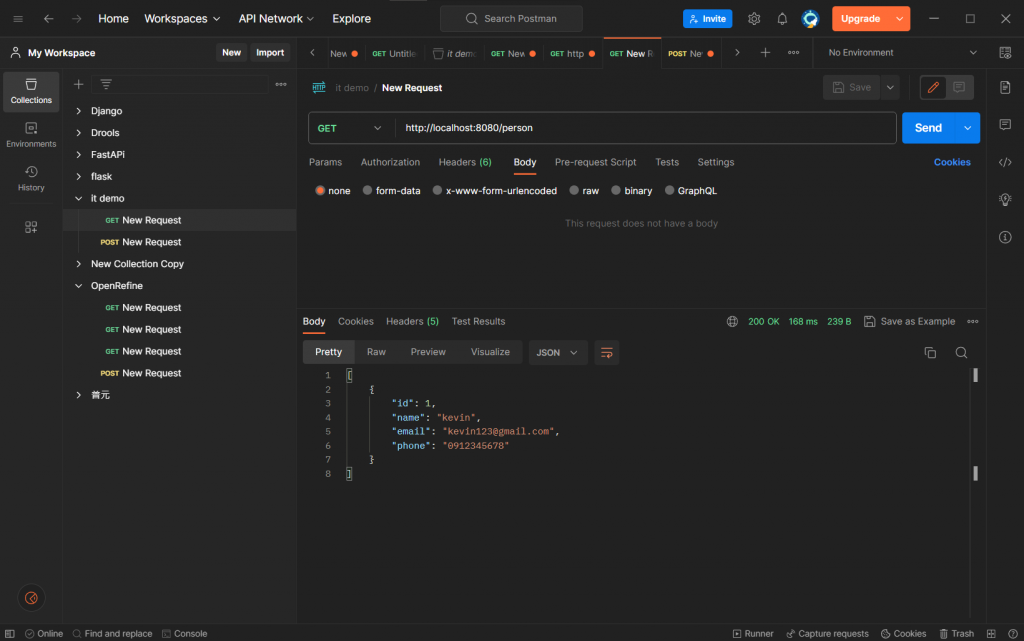This screenshot has height=641, width=1024.
Task: Open the documentation icon in right sidebar
Action: (x=1005, y=87)
